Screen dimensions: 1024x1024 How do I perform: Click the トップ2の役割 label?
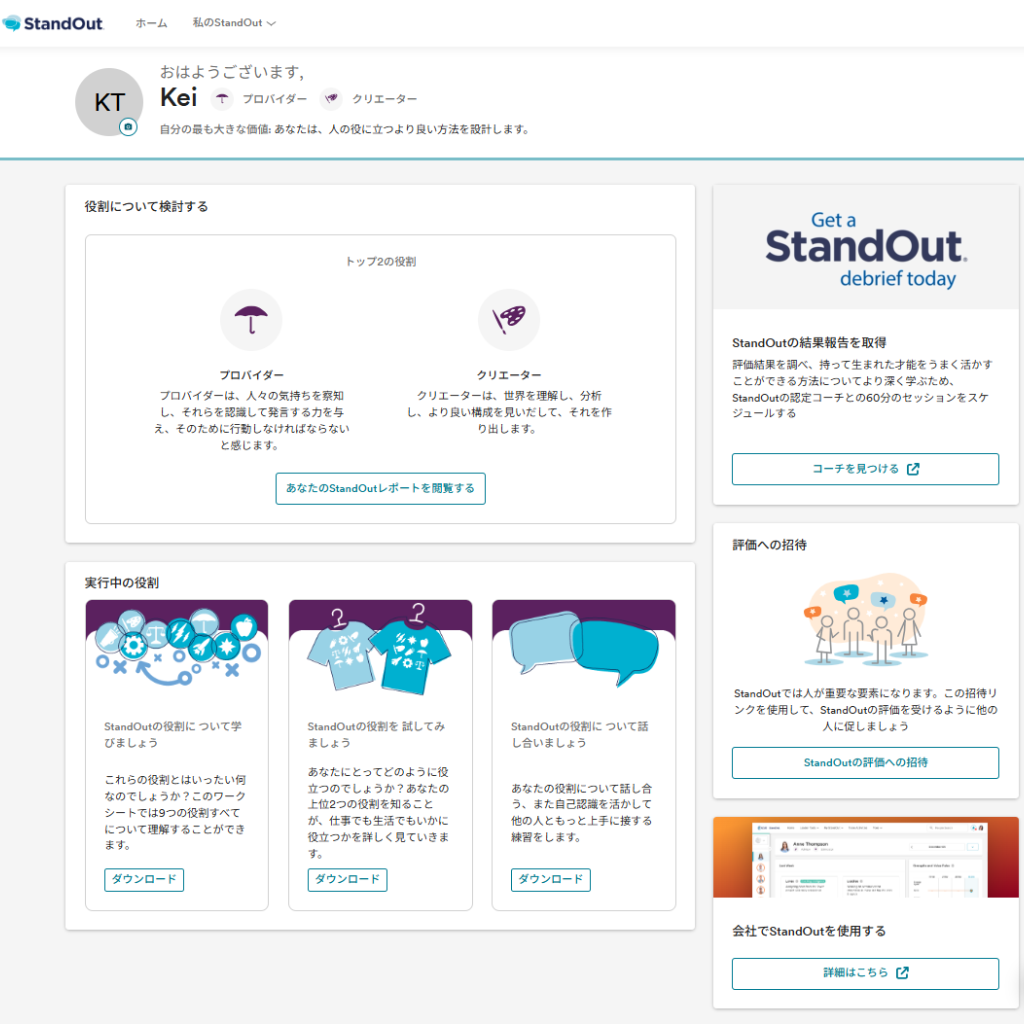381,262
